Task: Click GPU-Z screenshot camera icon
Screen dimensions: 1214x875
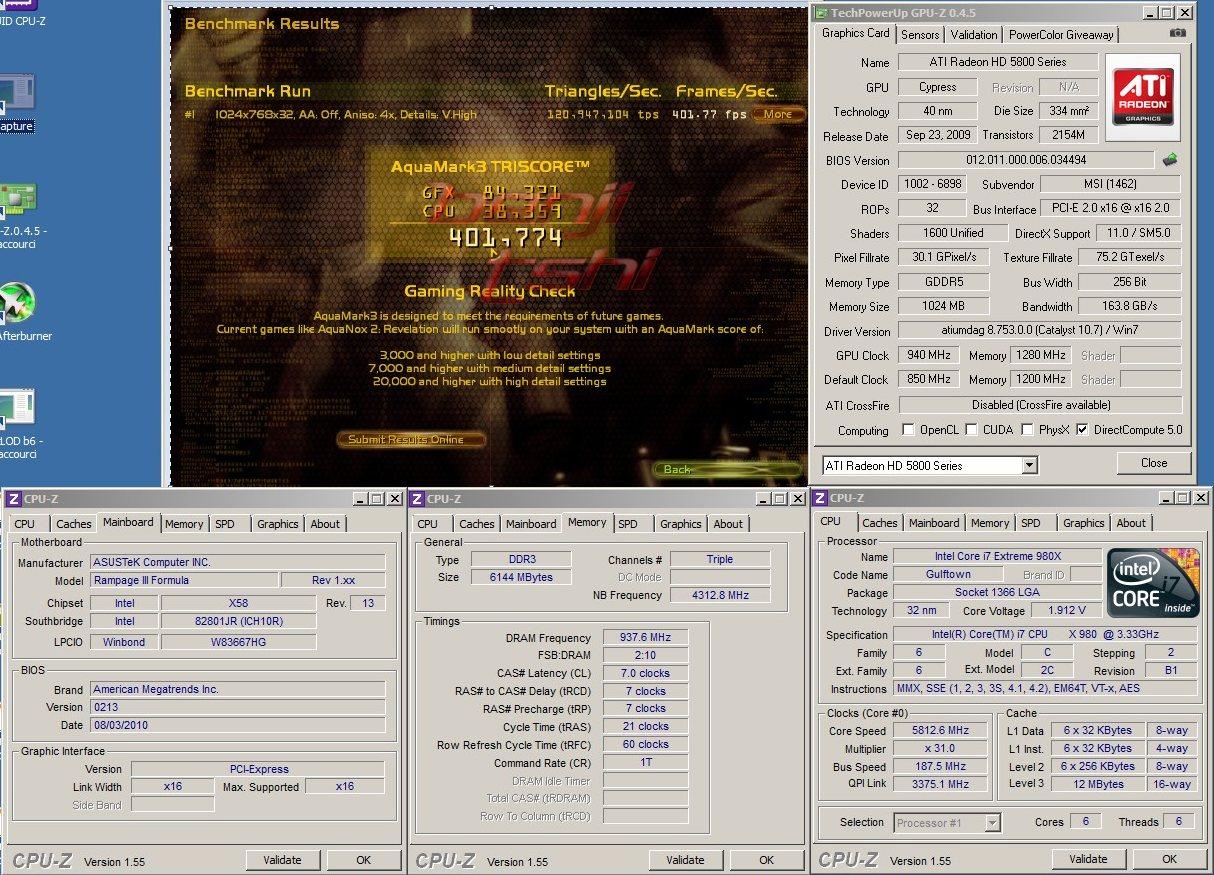Action: coord(1178,33)
